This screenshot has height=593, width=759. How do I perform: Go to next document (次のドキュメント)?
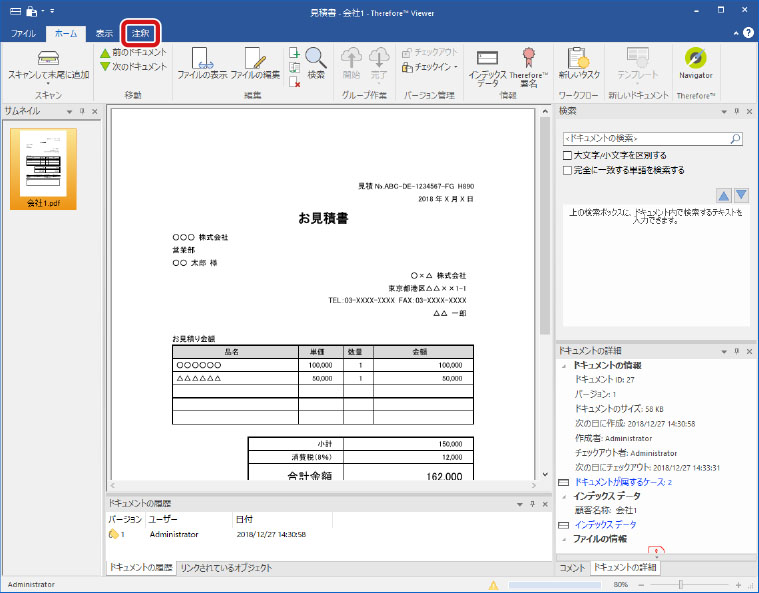pyautogui.click(x=132, y=67)
